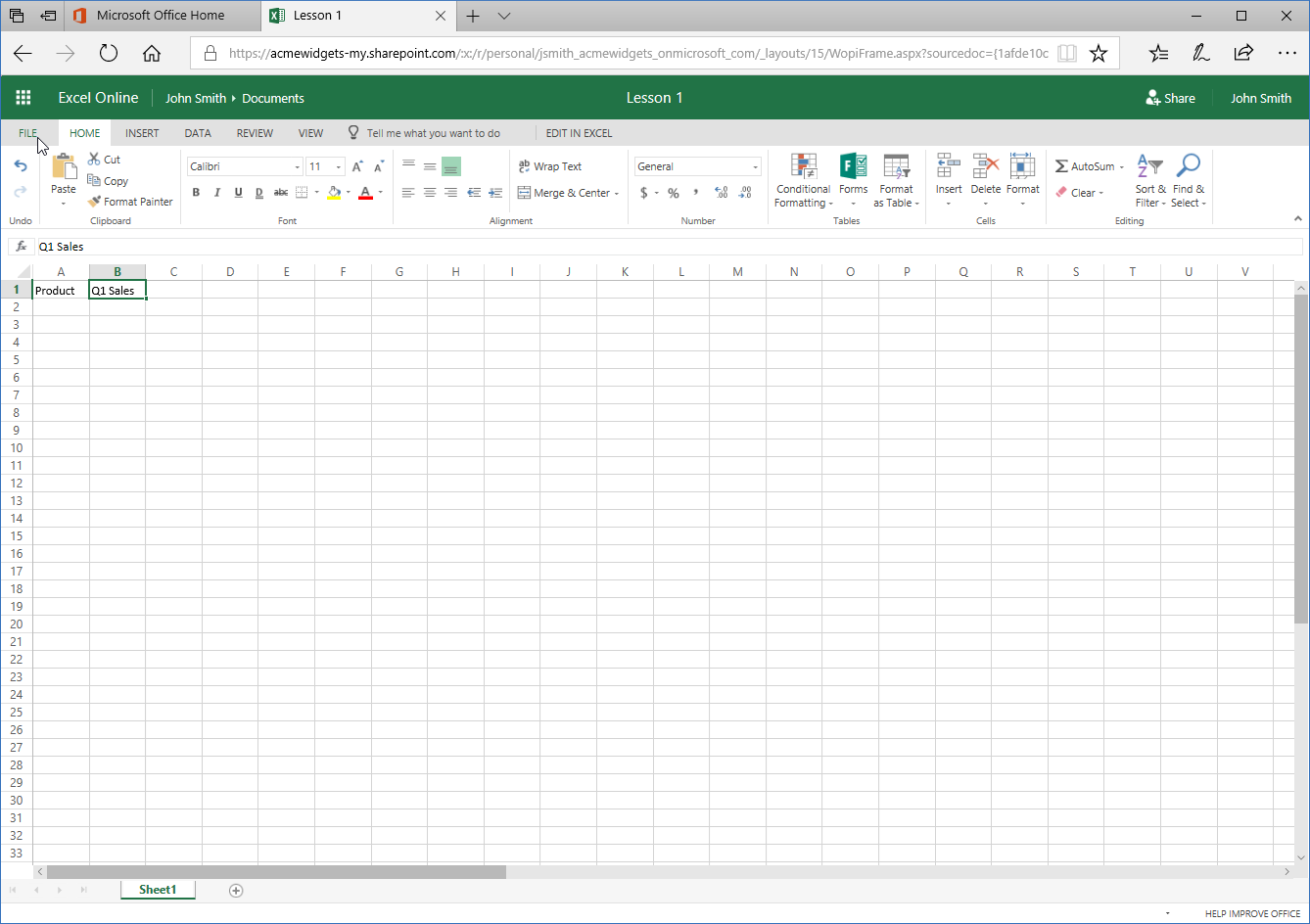The image size is (1310, 924).
Task: Click the Forms icon in Tables group
Action: (853, 176)
